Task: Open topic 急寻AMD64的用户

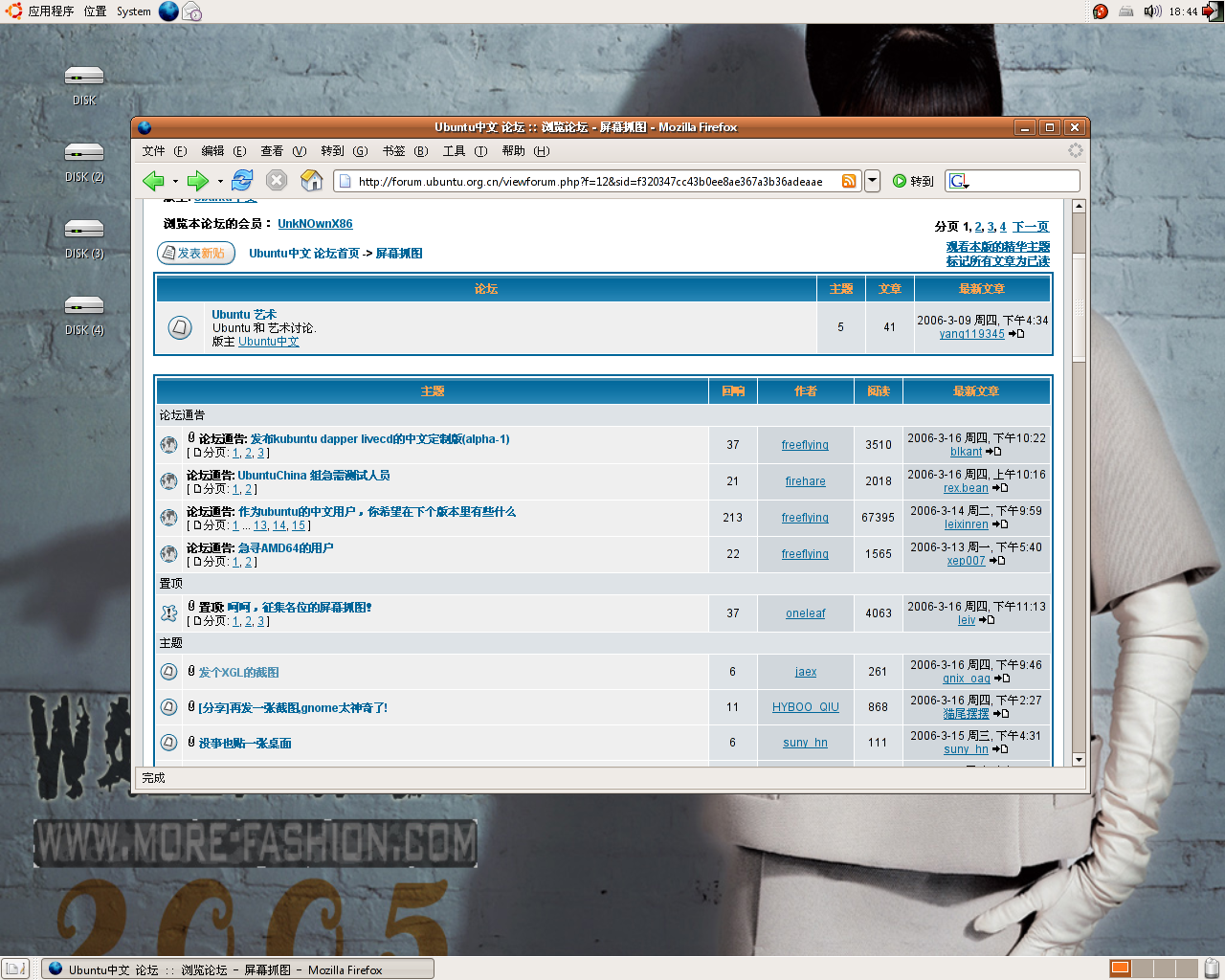Action: [x=285, y=548]
